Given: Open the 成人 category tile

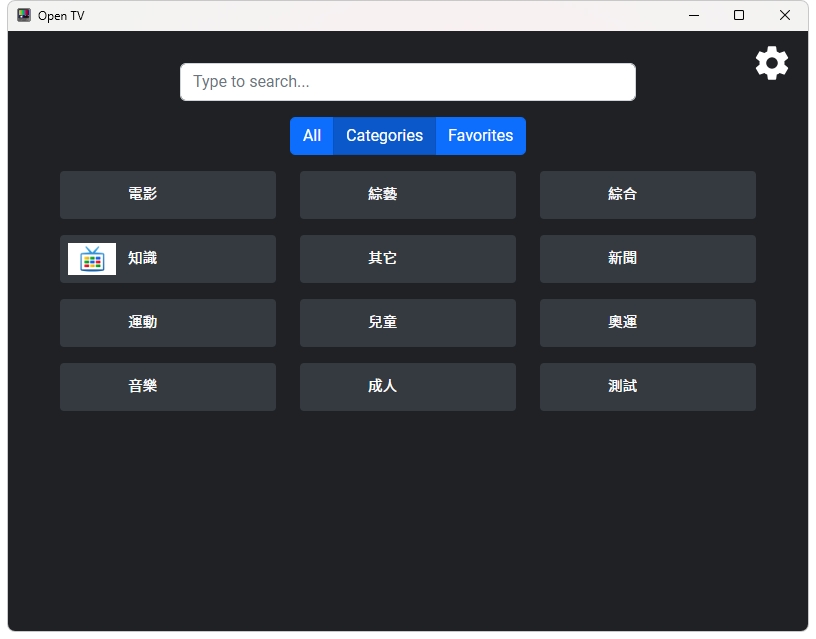Looking at the screenshot, I should coord(407,387).
